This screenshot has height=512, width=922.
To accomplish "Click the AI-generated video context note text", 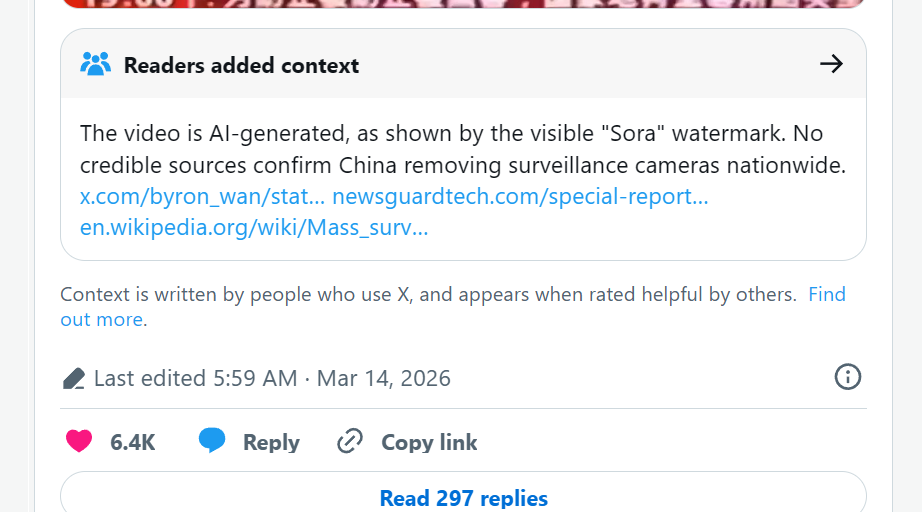I will (452, 148).
